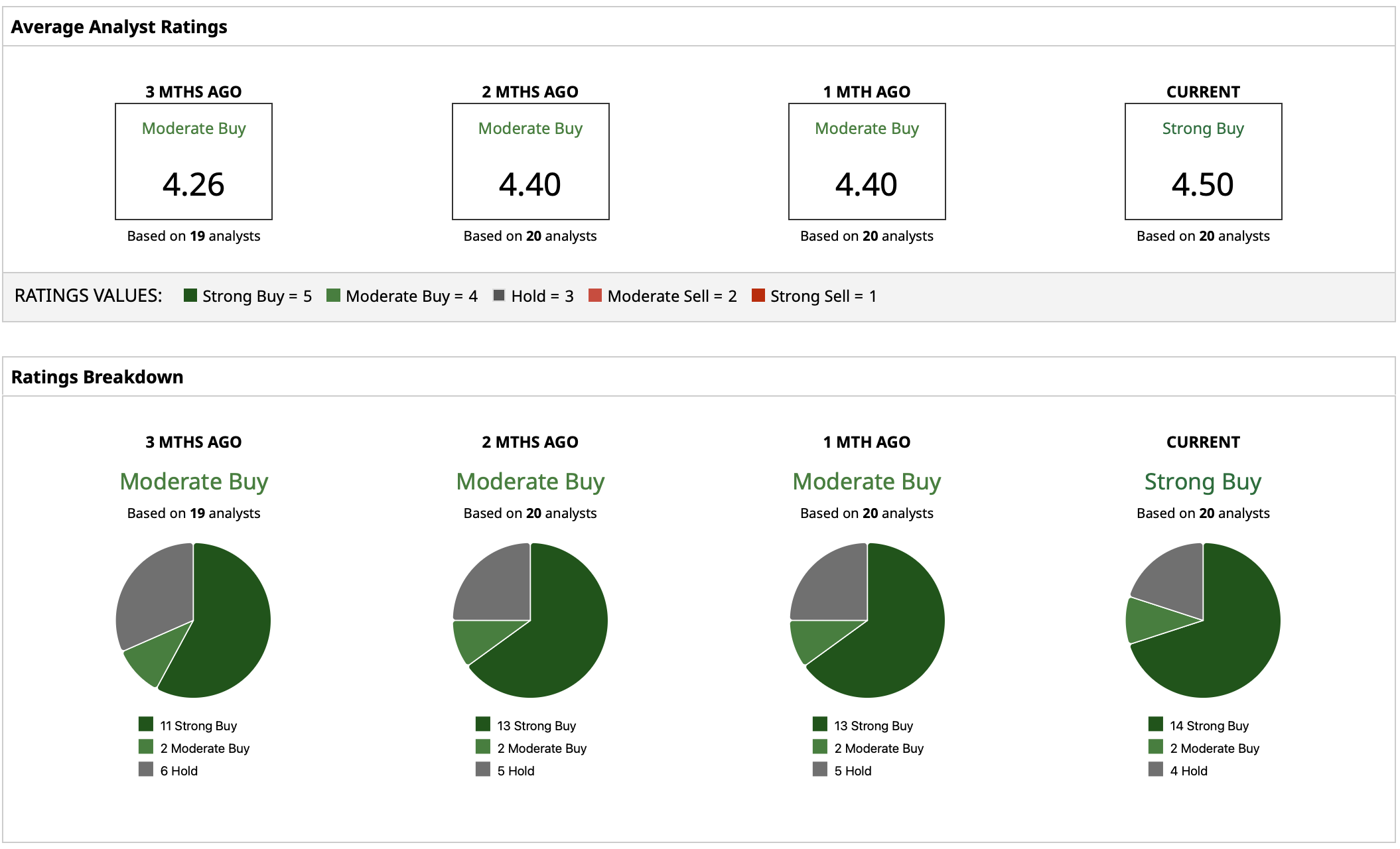Click the 11 Strong Buy legend icon
The height and width of the screenshot is (849, 1400).
(x=146, y=724)
